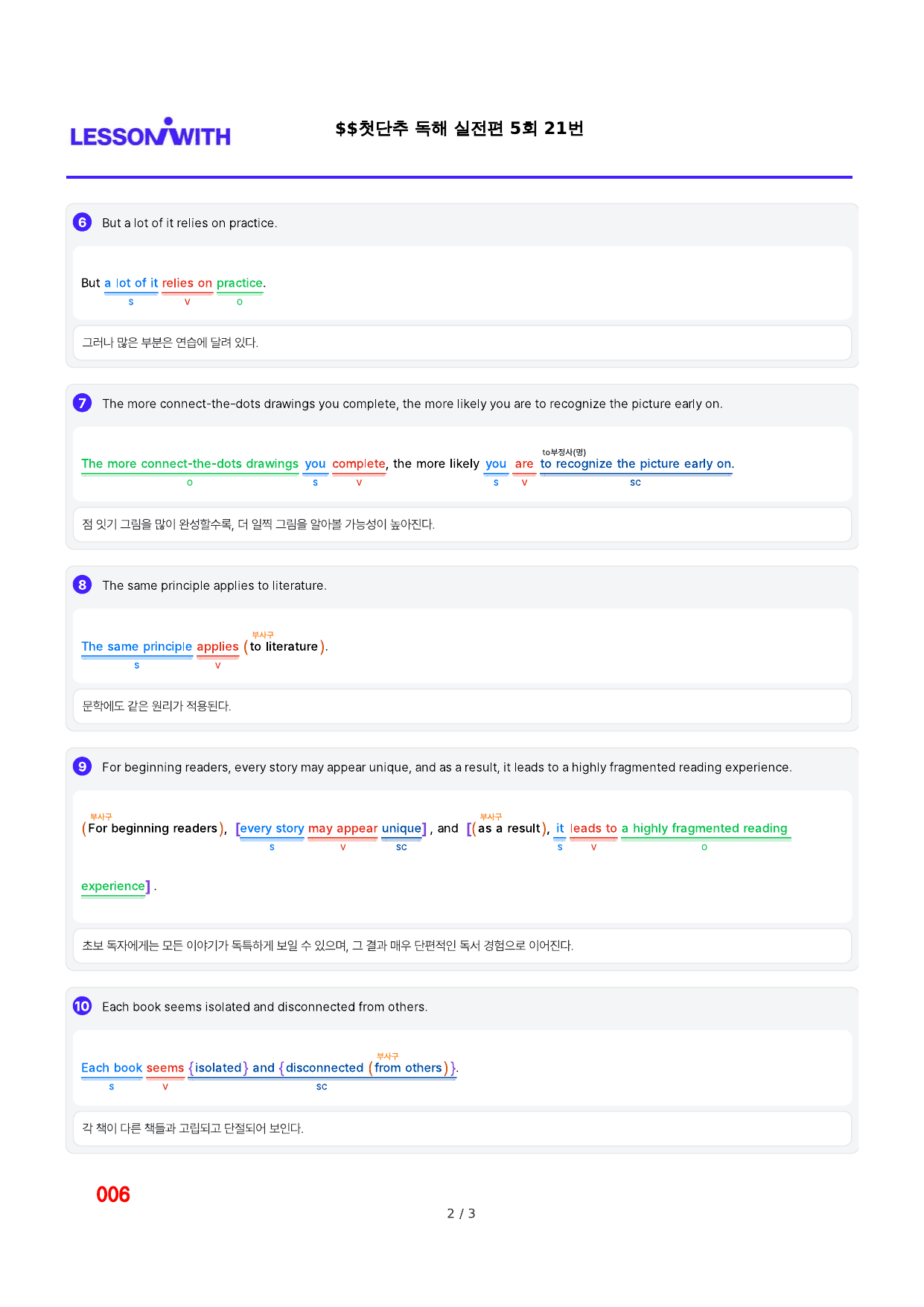
Task: Click 'The same principle' subject phrase
Action: click(137, 646)
